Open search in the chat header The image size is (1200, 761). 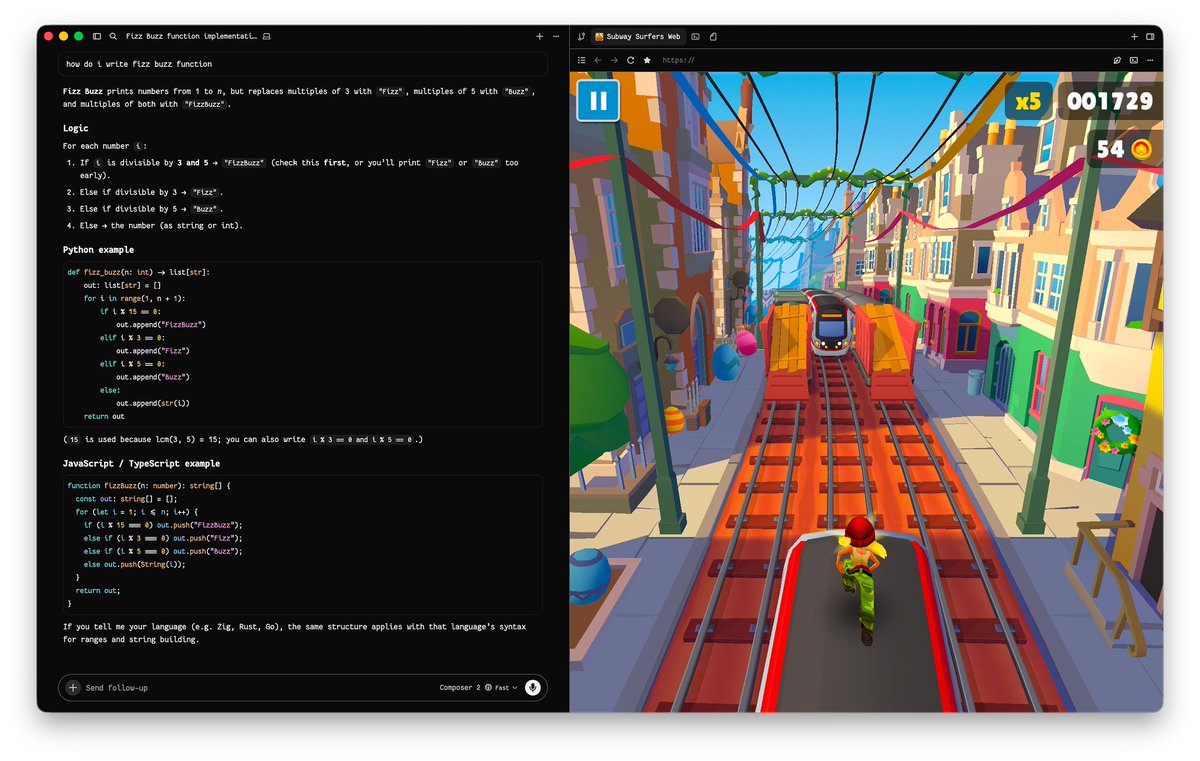[113, 36]
